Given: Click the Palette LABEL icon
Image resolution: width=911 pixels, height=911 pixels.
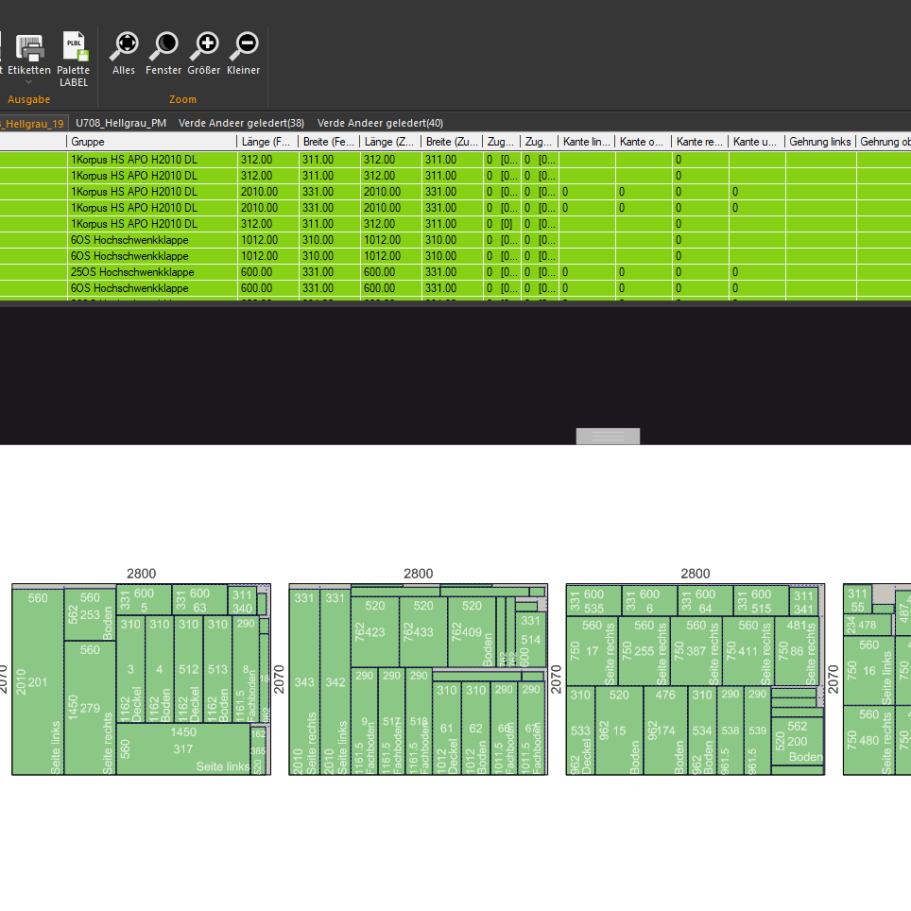Looking at the screenshot, I should click(73, 47).
